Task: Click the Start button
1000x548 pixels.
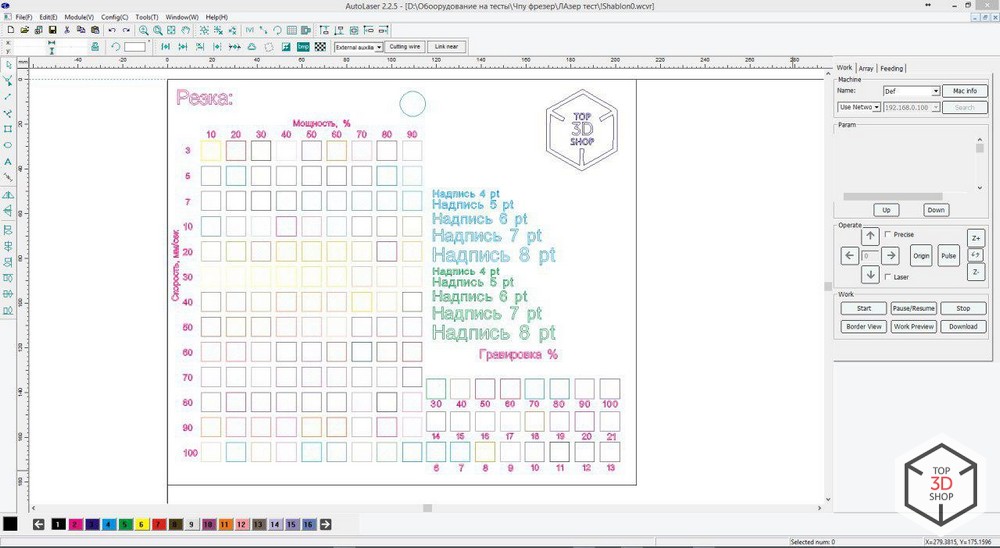Action: point(864,308)
